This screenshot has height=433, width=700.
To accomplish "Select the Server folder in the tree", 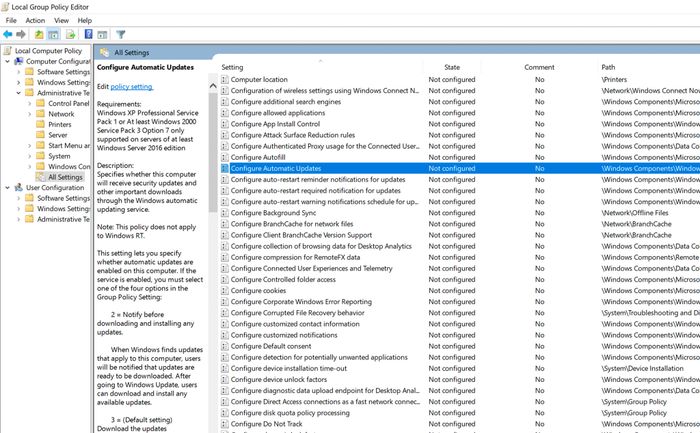I will [58, 135].
